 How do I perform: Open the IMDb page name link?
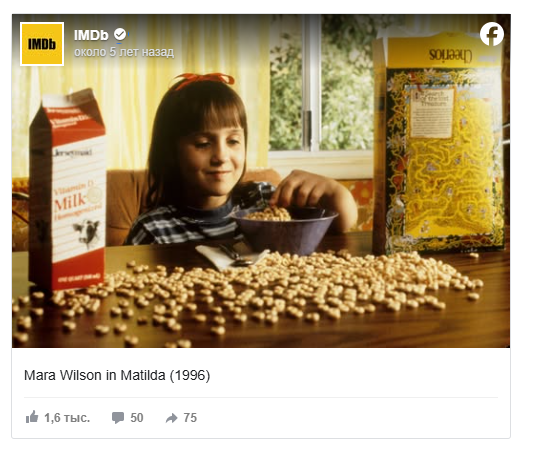point(91,35)
